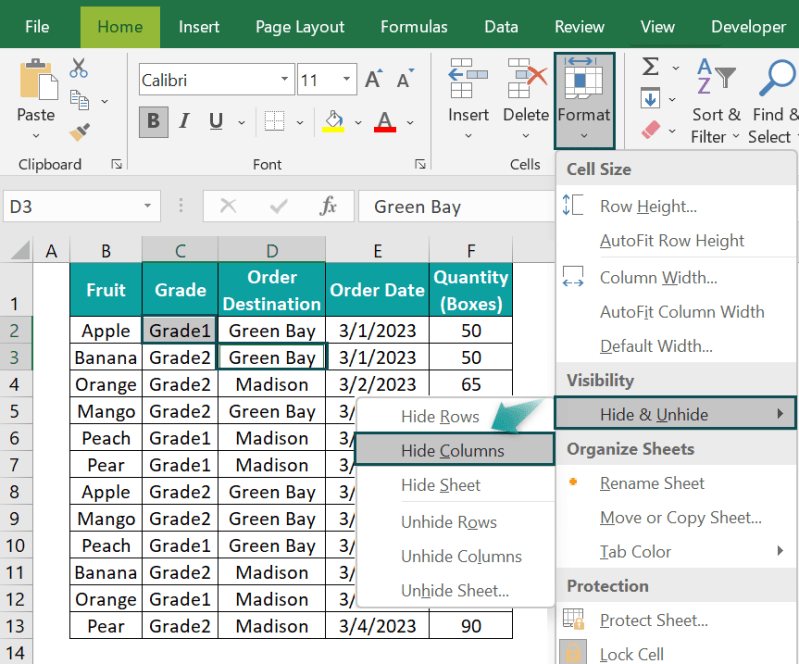Image resolution: width=799 pixels, height=664 pixels.
Task: Apply red font color A
Action: [385, 122]
